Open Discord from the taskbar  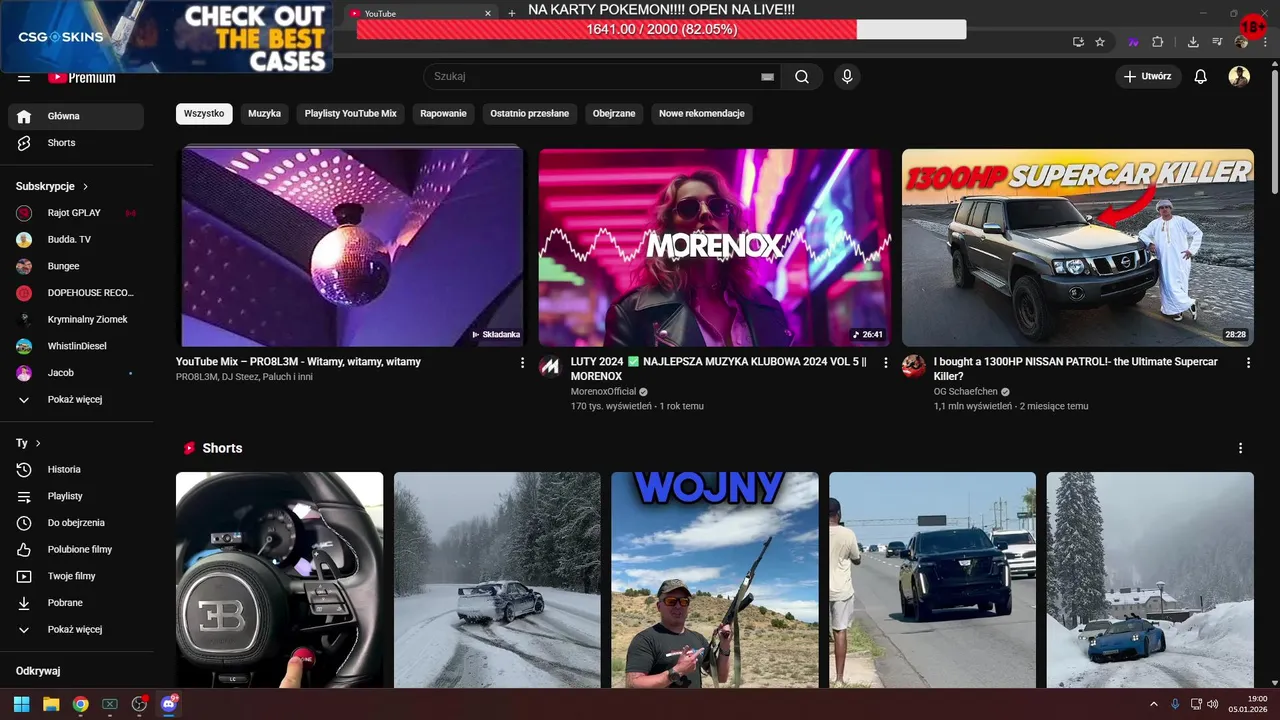169,704
